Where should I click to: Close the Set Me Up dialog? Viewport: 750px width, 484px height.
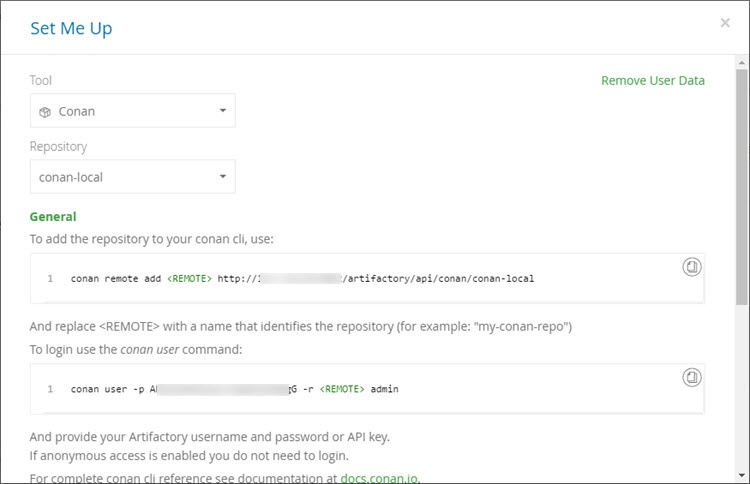coord(725,23)
